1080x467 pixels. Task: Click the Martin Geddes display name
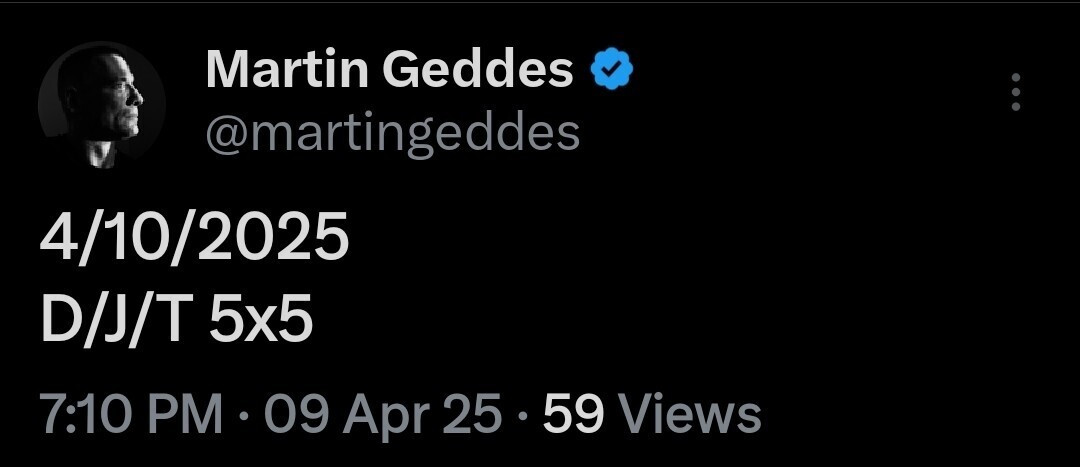[389, 70]
